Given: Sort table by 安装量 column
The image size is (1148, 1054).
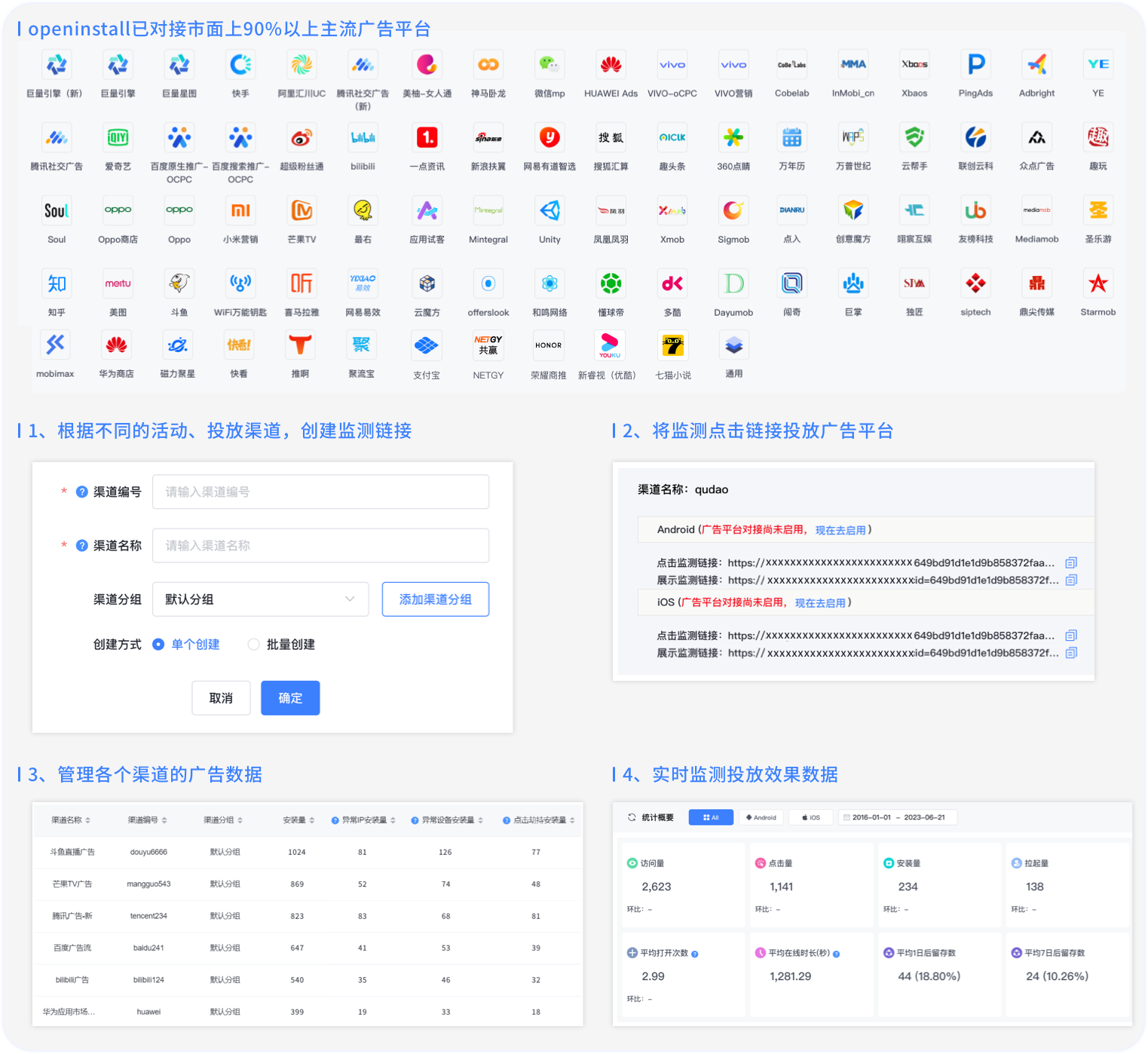Looking at the screenshot, I should tap(312, 820).
